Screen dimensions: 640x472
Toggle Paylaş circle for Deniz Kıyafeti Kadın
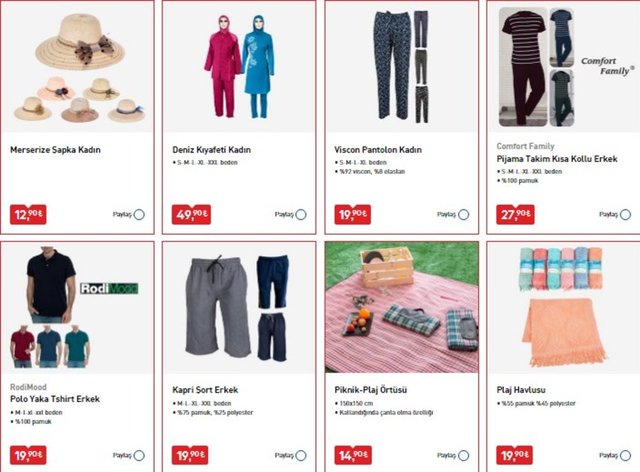[x=301, y=214]
